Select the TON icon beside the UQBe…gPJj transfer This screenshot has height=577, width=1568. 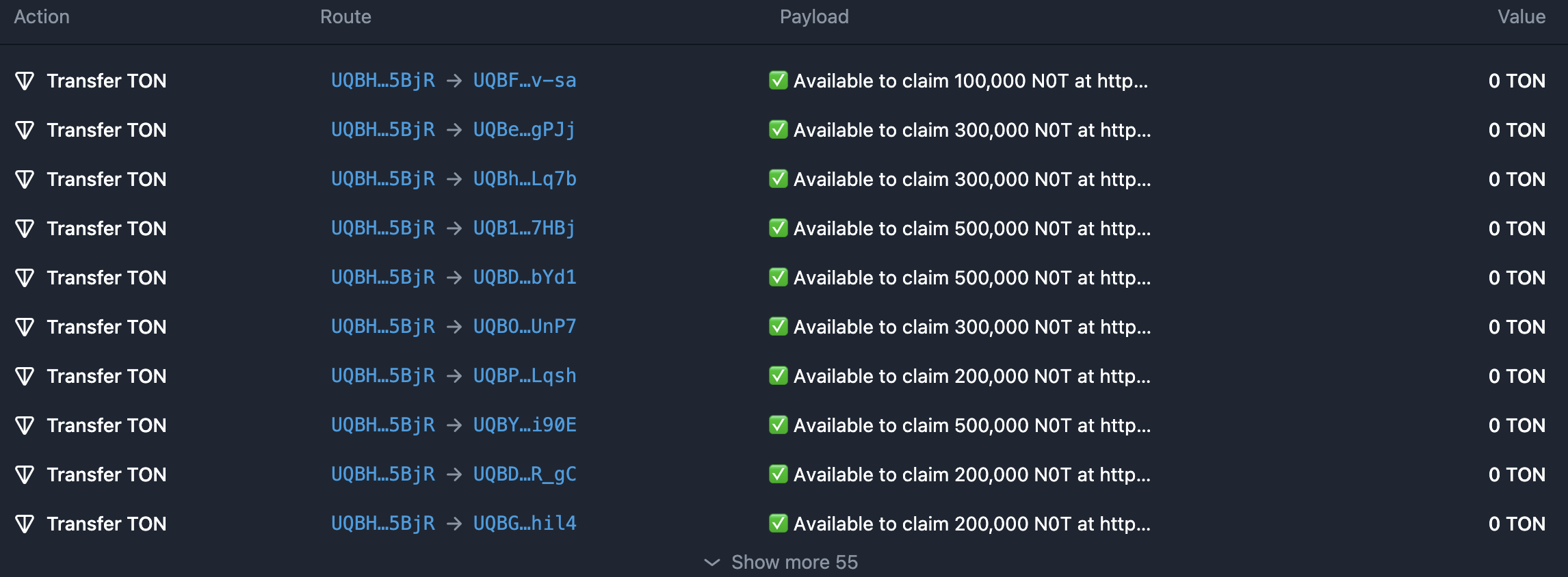coord(26,130)
